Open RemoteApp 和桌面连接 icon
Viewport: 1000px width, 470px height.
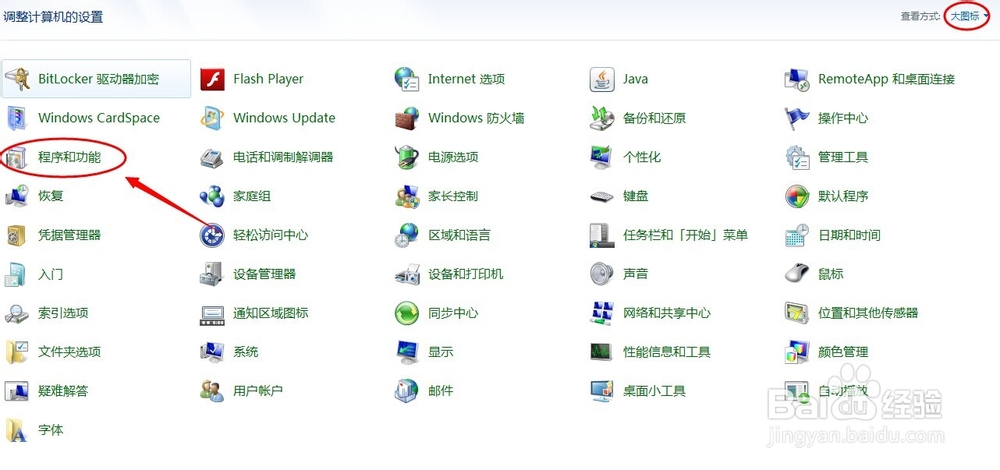point(797,80)
